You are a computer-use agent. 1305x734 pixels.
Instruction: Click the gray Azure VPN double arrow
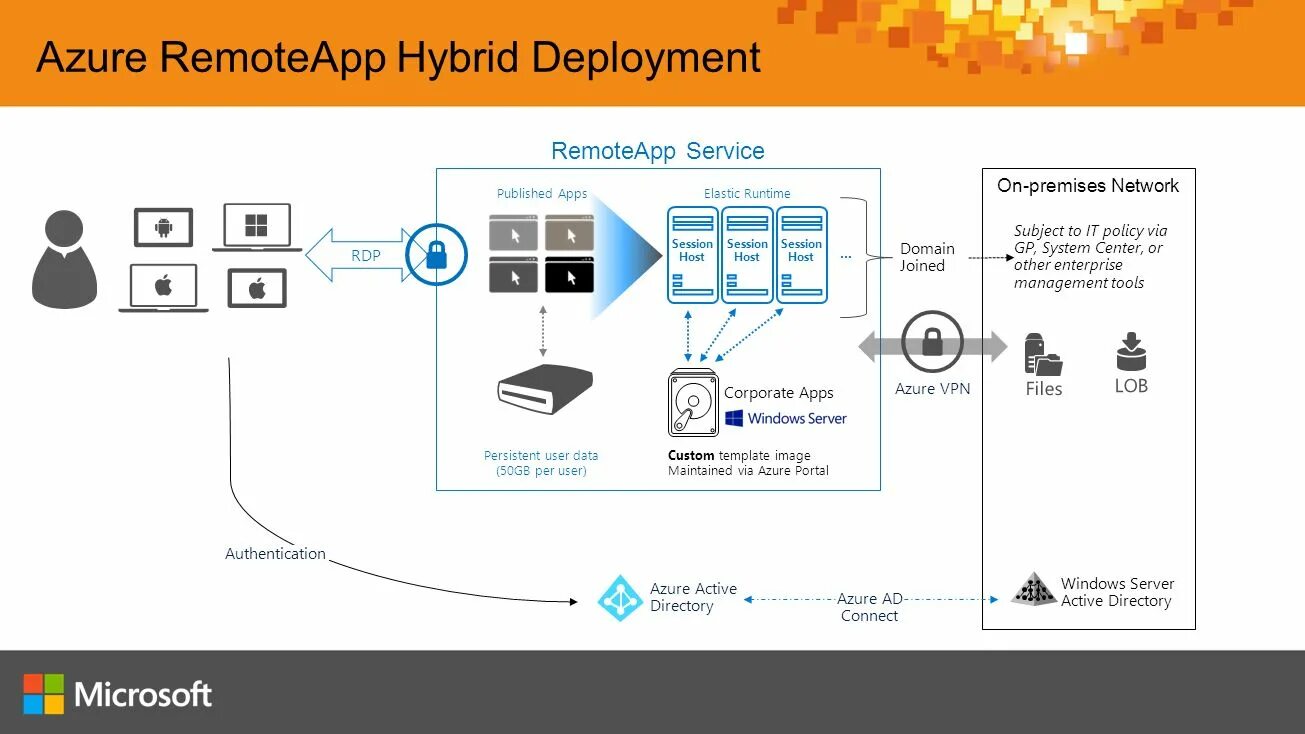[932, 347]
